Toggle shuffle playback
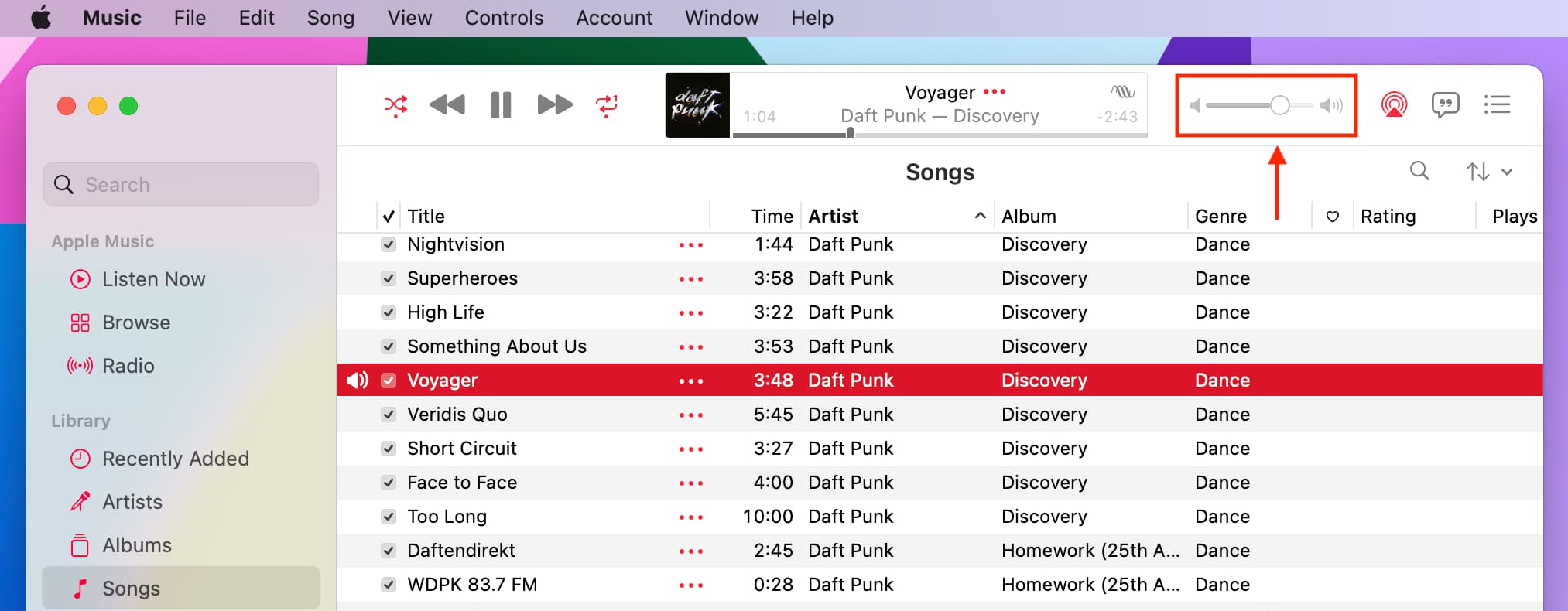The image size is (1568, 611). click(x=395, y=105)
